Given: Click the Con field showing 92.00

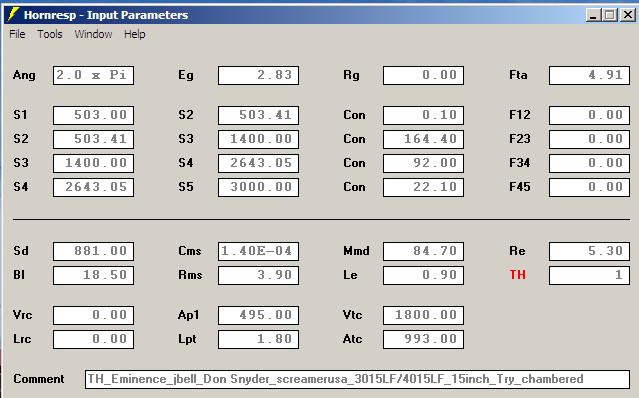Looking at the screenshot, I should click(423, 163).
